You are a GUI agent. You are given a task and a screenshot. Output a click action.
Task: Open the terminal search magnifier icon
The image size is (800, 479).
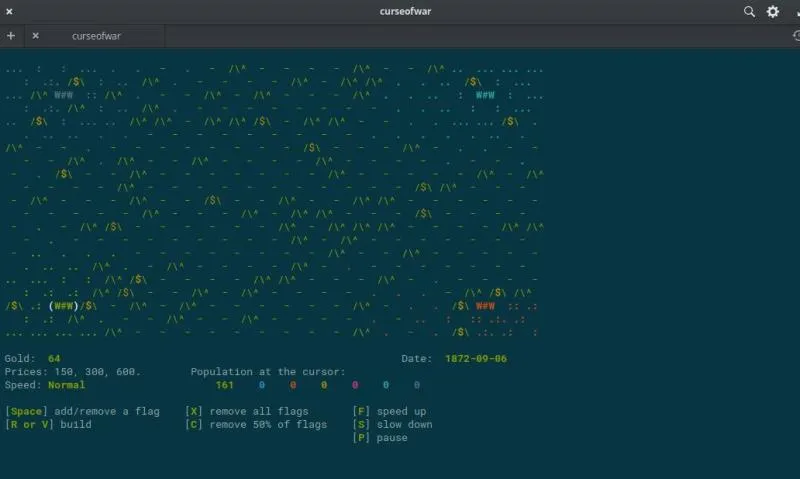point(749,11)
